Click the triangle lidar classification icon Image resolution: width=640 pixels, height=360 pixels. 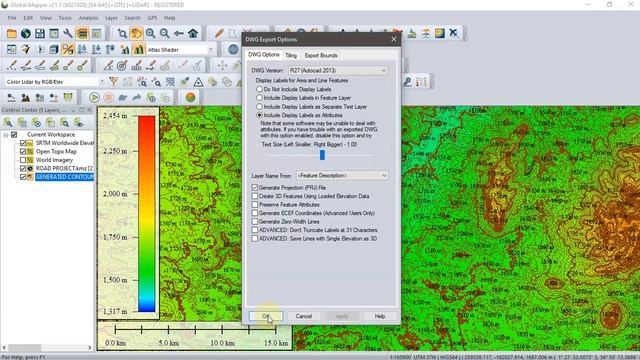(198, 82)
